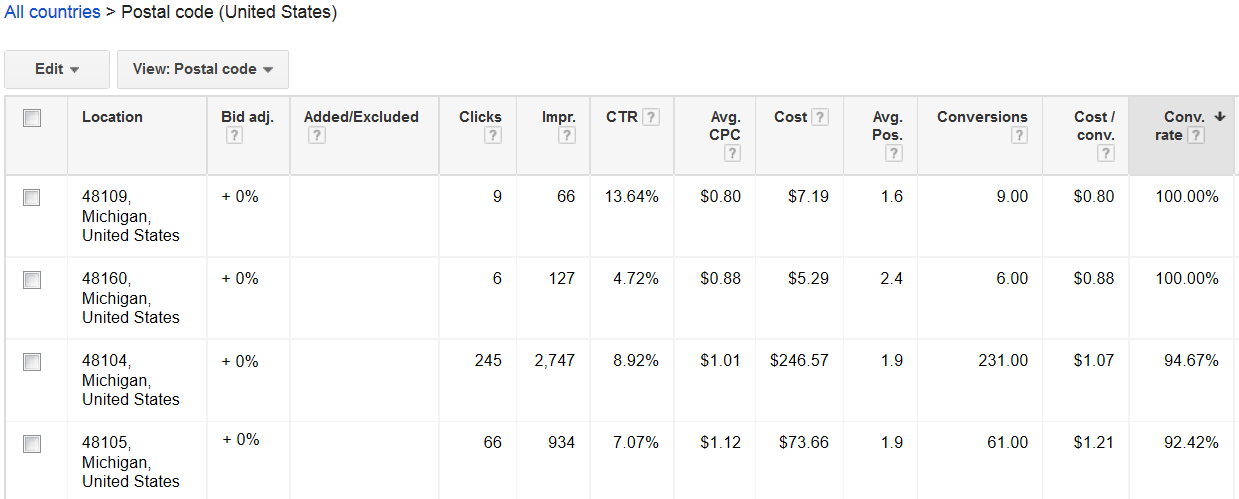Click the help icon under Clicks

pos(492,135)
